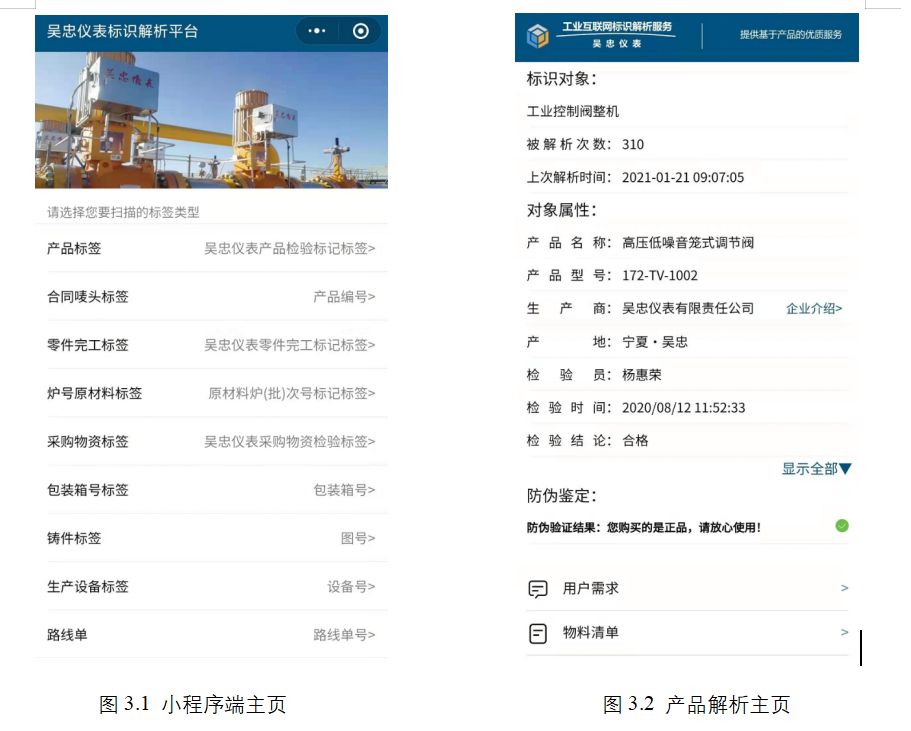The image size is (911, 731).
Task: Click the 请选择您要扫描的标签类型 prompt
Action: [x=123, y=213]
